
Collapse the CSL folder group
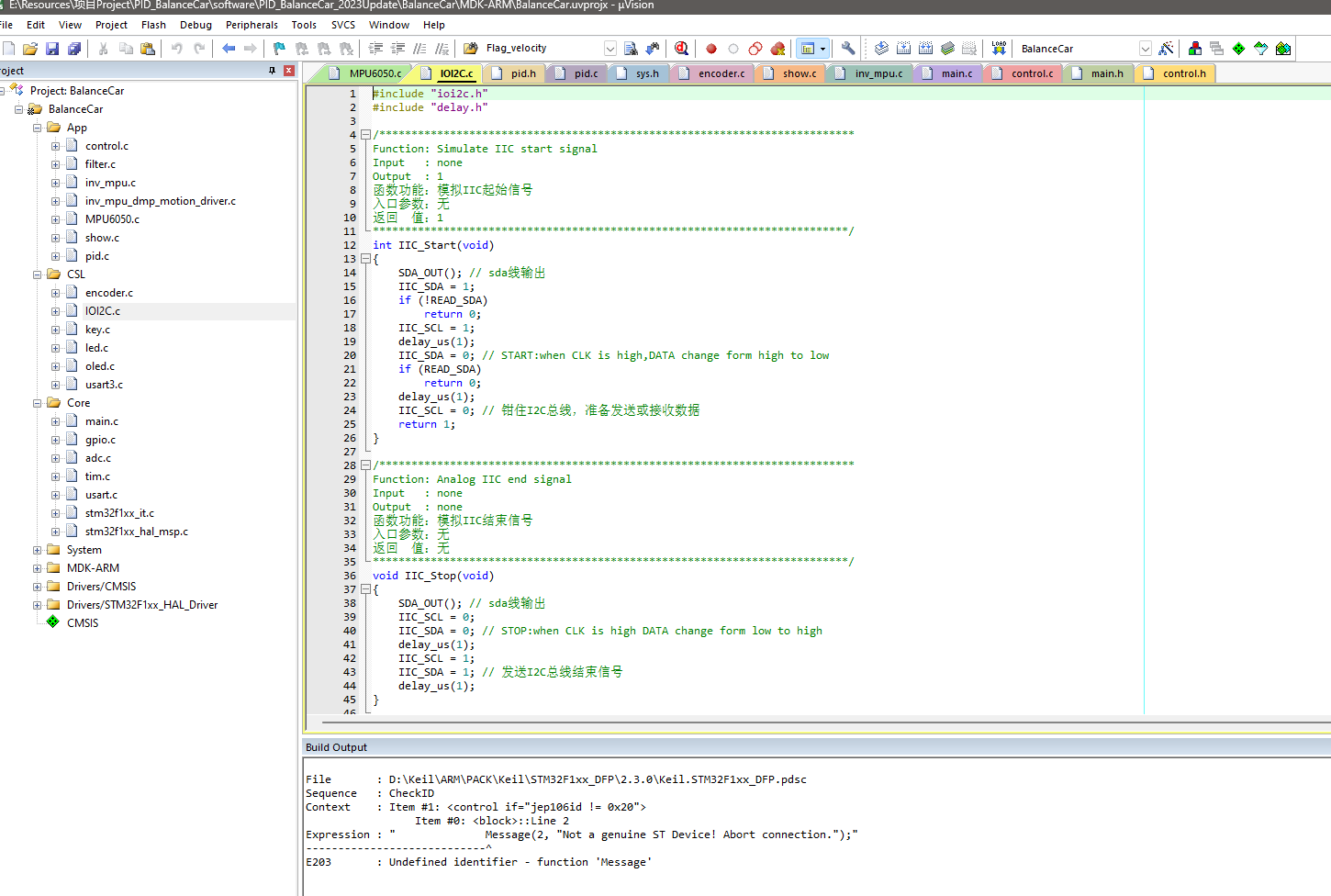click(38, 274)
